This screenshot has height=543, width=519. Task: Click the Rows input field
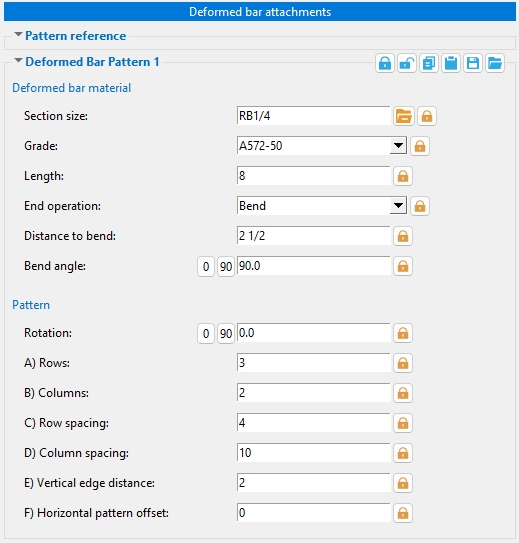coord(313,363)
